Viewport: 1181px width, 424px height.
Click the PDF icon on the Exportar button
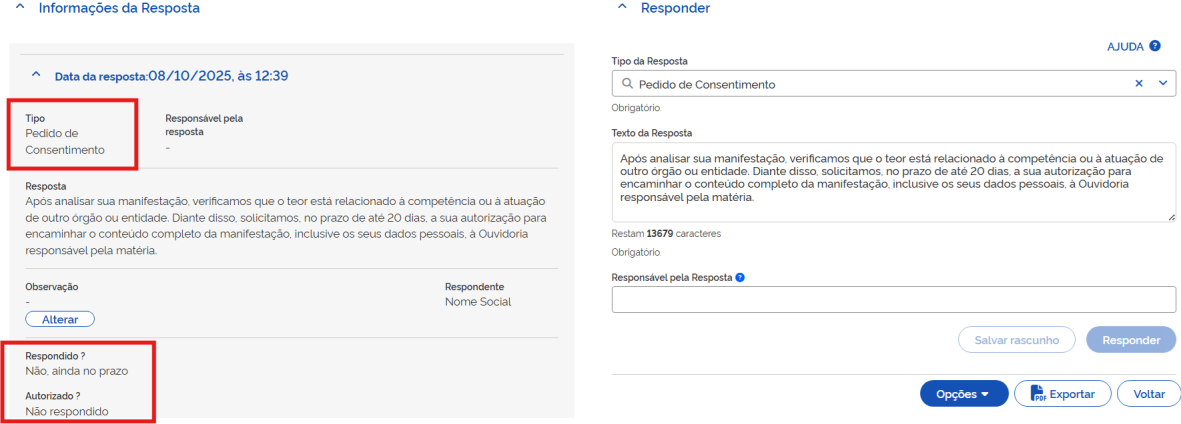click(1037, 394)
